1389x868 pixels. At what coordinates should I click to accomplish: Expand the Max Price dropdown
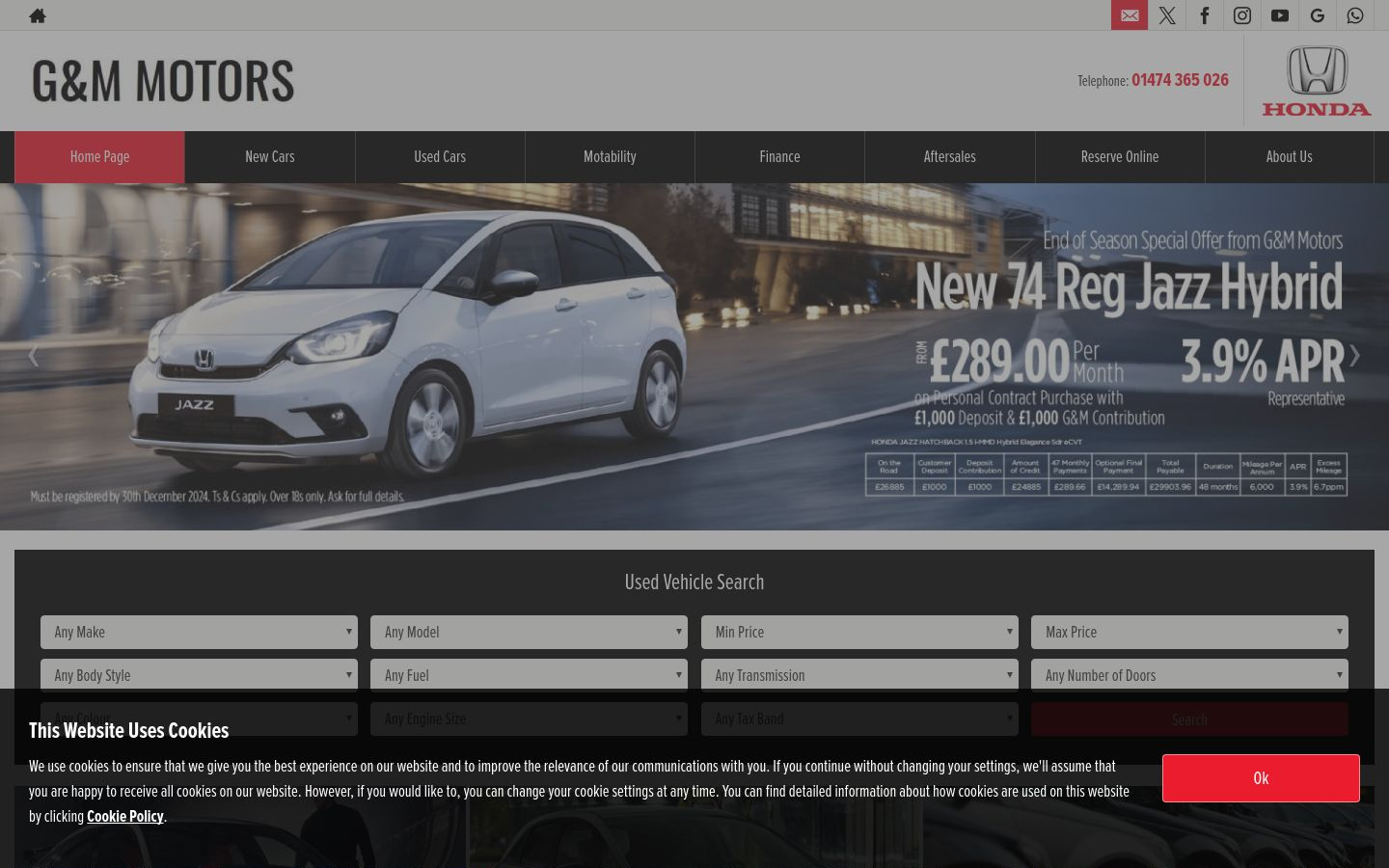pyautogui.click(x=1189, y=632)
